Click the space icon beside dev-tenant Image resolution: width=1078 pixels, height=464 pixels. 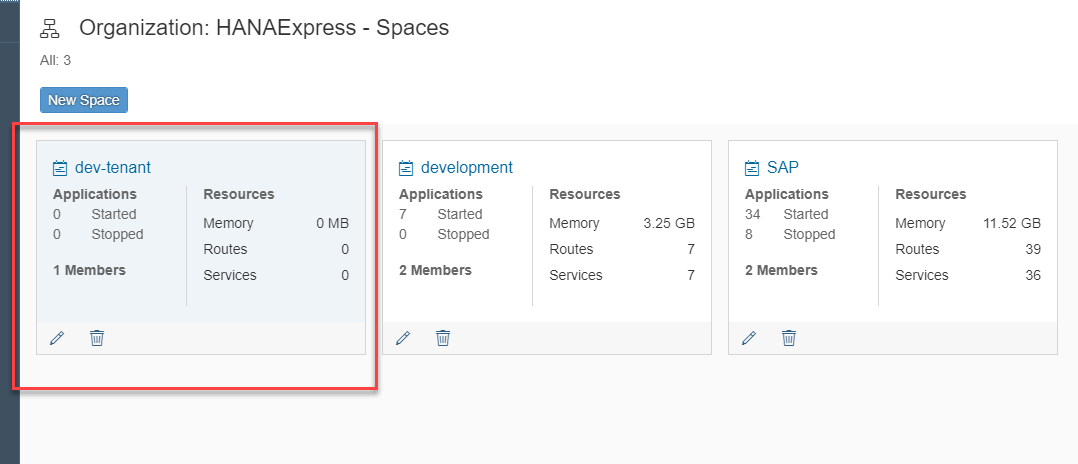pyautogui.click(x=60, y=168)
